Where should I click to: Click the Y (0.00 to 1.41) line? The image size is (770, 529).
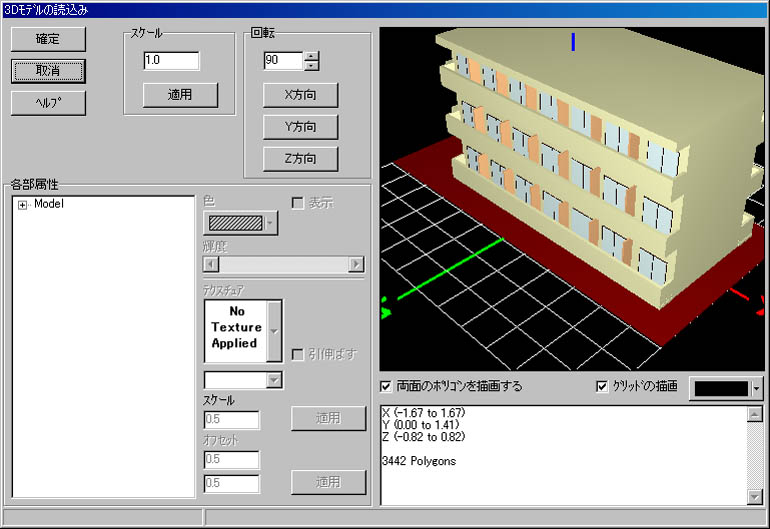click(x=420, y=425)
